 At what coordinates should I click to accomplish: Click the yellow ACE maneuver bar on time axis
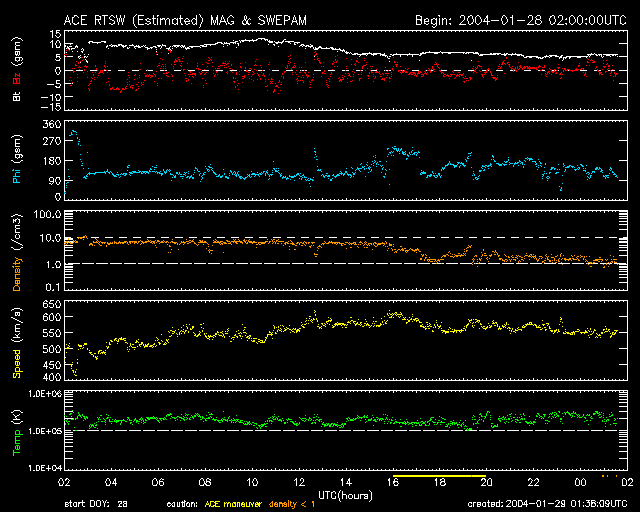point(439,477)
